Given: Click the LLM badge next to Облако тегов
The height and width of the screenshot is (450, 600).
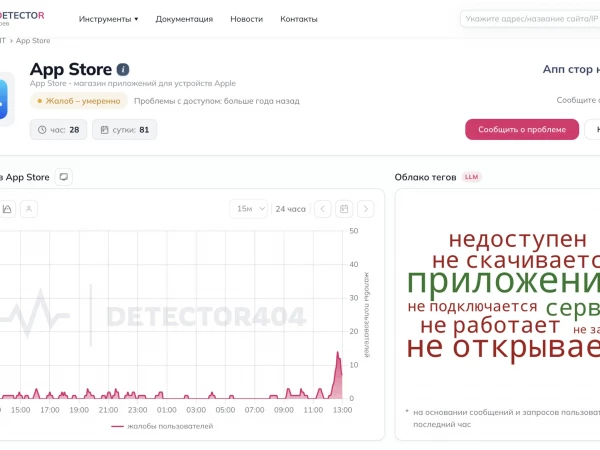Looking at the screenshot, I should pos(471,177).
